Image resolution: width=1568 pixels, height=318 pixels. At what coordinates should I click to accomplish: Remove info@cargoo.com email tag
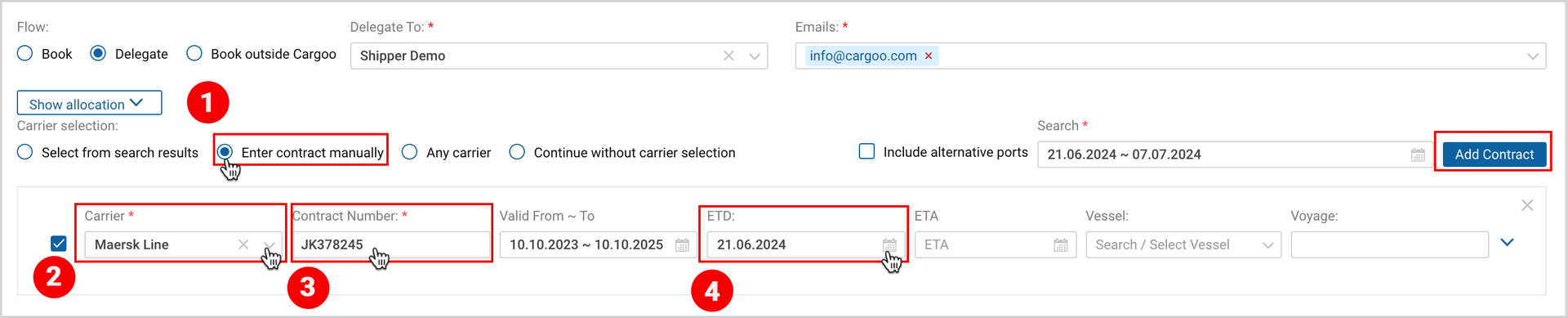pyautogui.click(x=928, y=56)
